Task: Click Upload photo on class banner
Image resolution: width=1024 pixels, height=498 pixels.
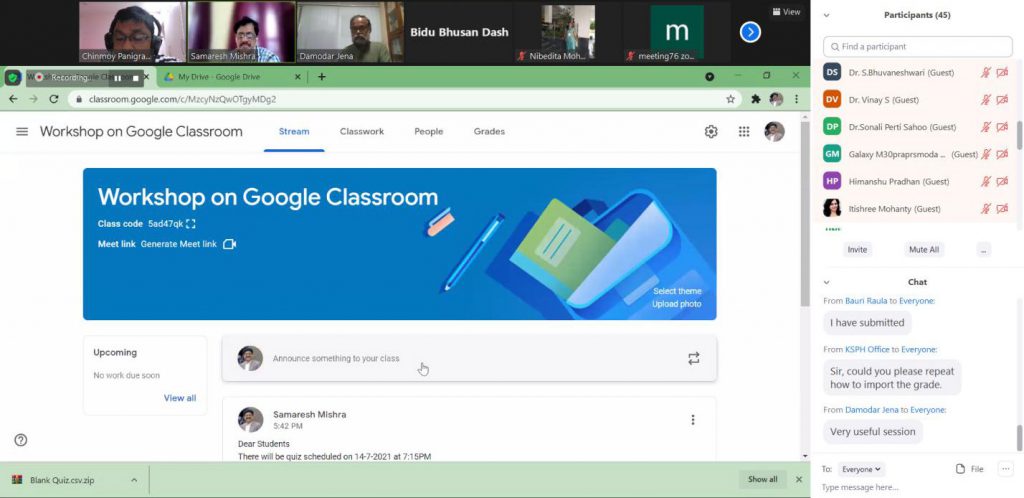Action: pos(677,304)
